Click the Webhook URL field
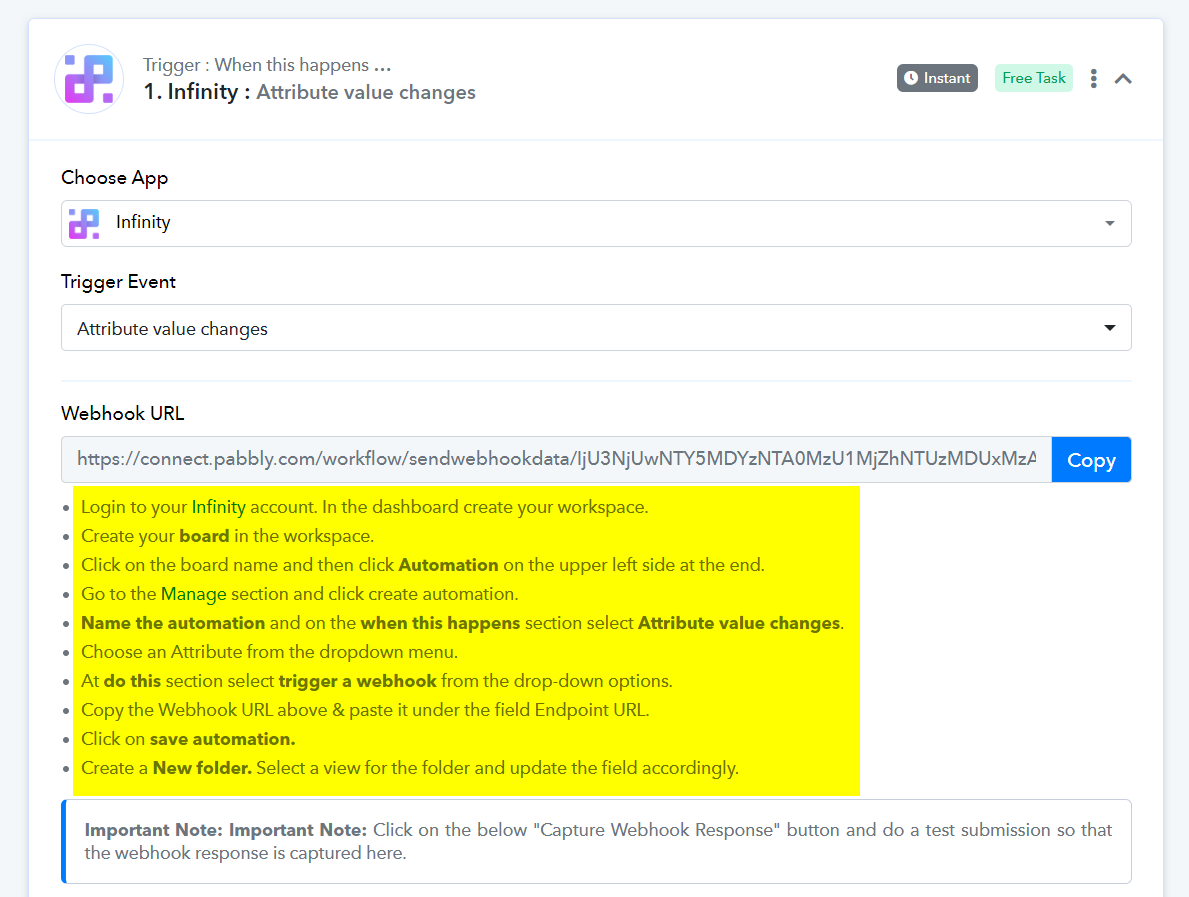Viewport: 1189px width, 897px height. [557, 459]
